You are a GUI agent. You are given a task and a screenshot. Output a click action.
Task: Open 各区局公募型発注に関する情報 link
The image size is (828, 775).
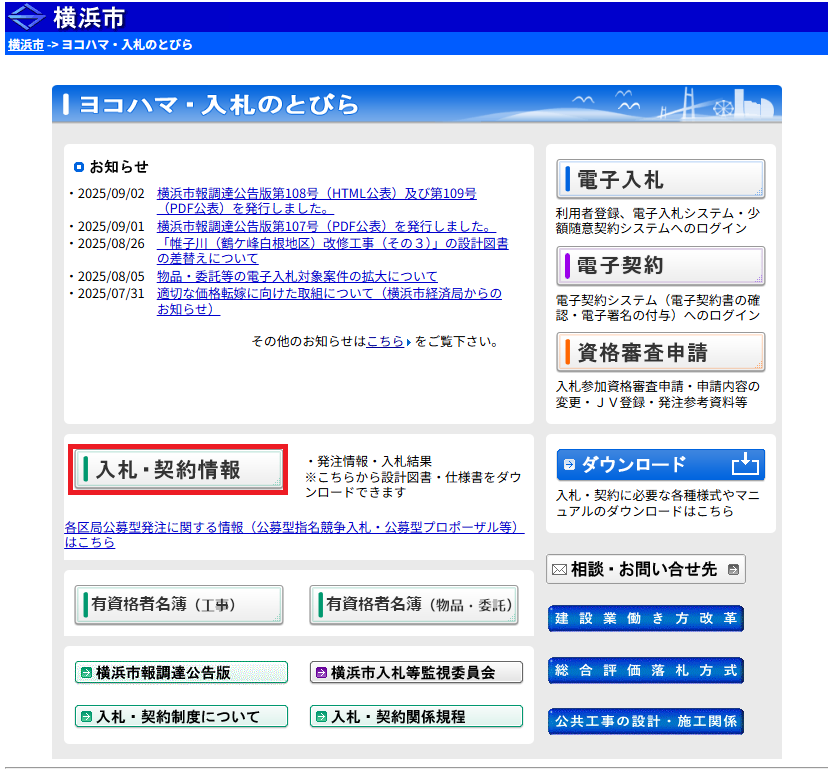294,534
